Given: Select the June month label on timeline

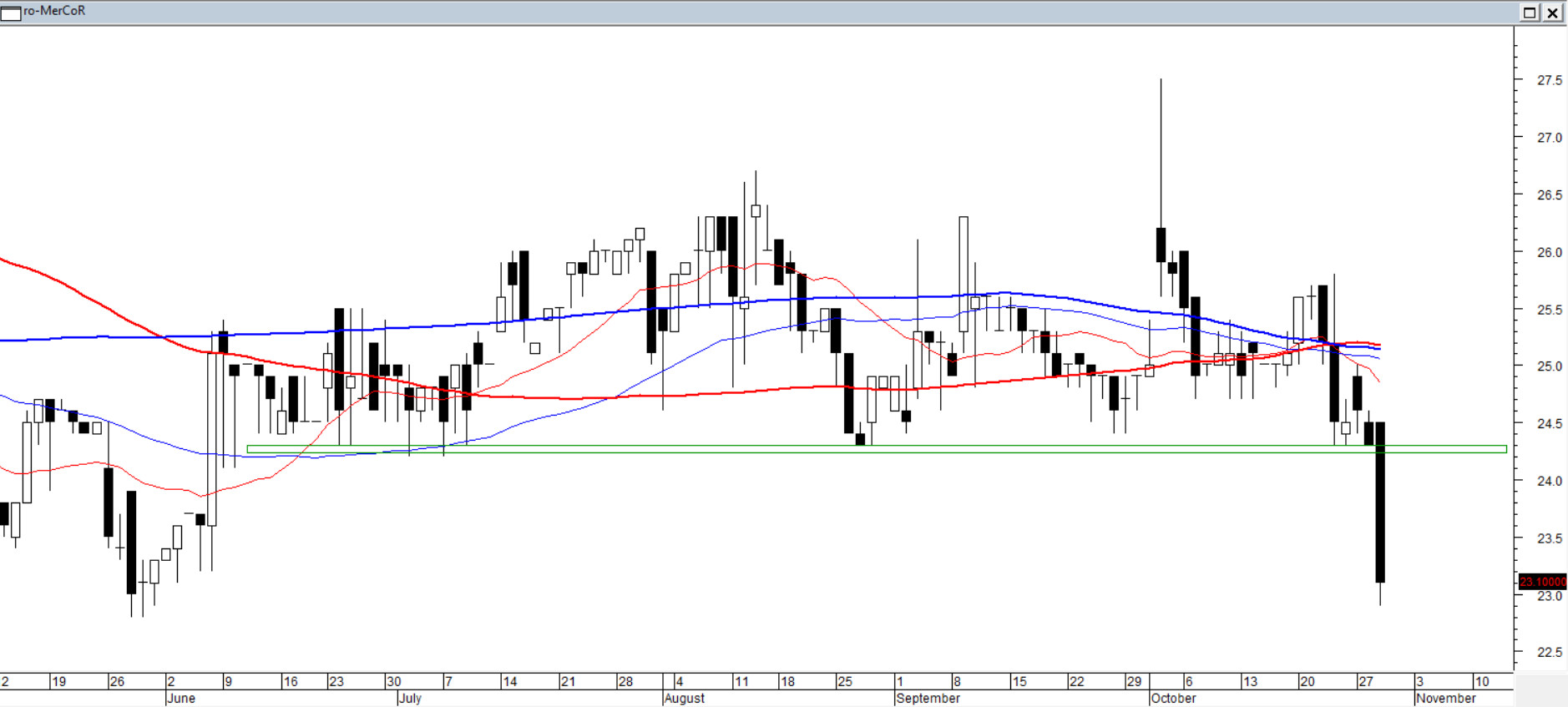Looking at the screenshot, I should tap(181, 698).
